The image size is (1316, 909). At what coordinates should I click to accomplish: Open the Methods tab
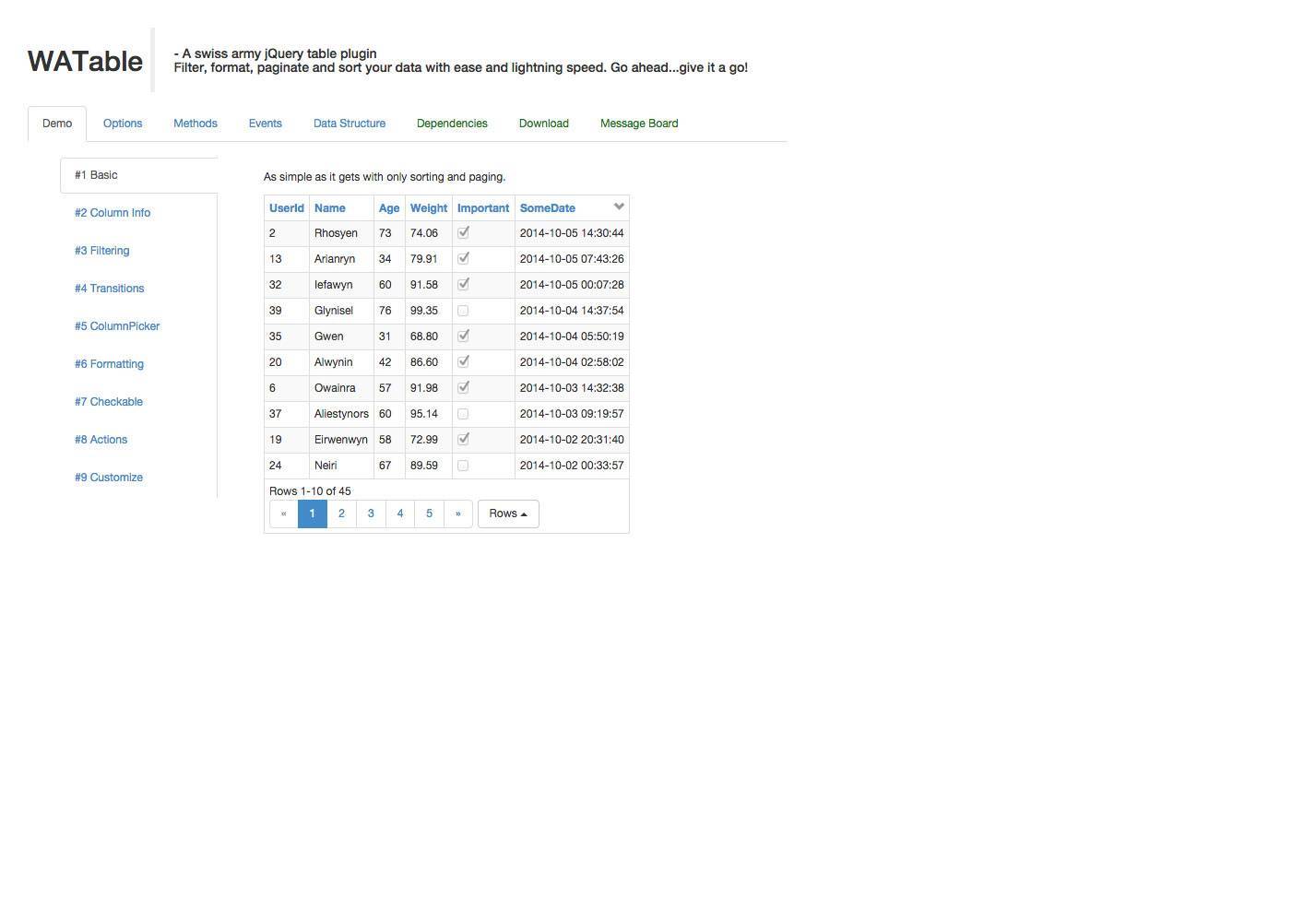pyautogui.click(x=196, y=124)
